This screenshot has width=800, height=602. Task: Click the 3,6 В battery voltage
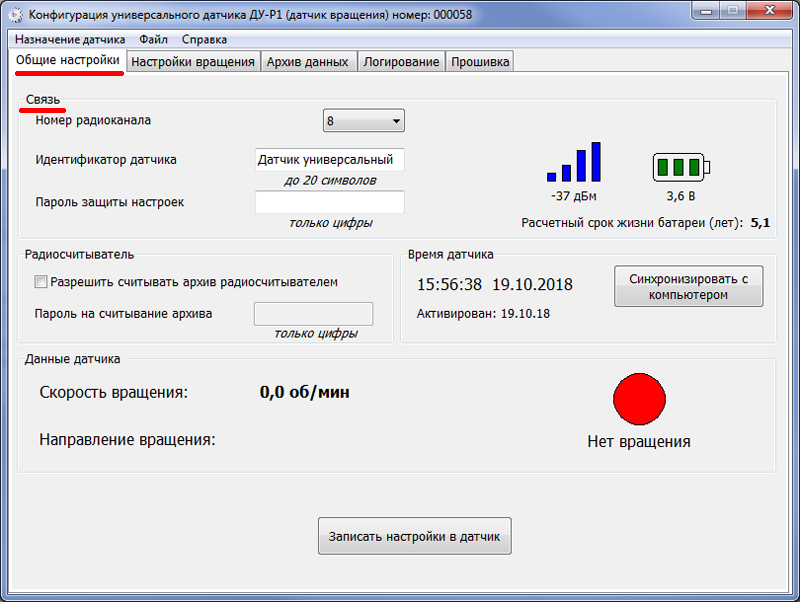click(x=681, y=196)
